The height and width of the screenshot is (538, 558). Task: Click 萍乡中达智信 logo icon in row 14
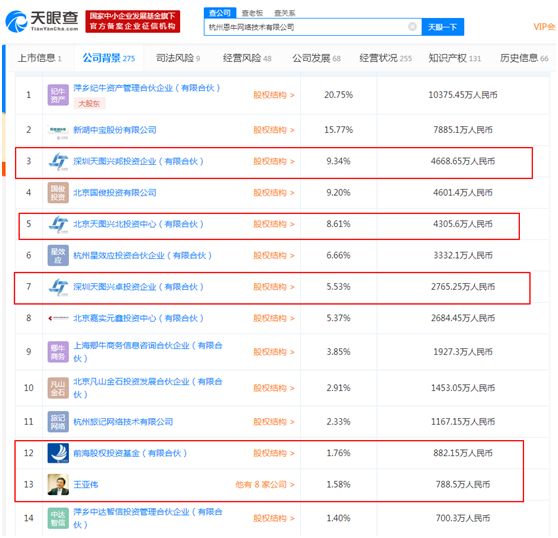[58, 518]
